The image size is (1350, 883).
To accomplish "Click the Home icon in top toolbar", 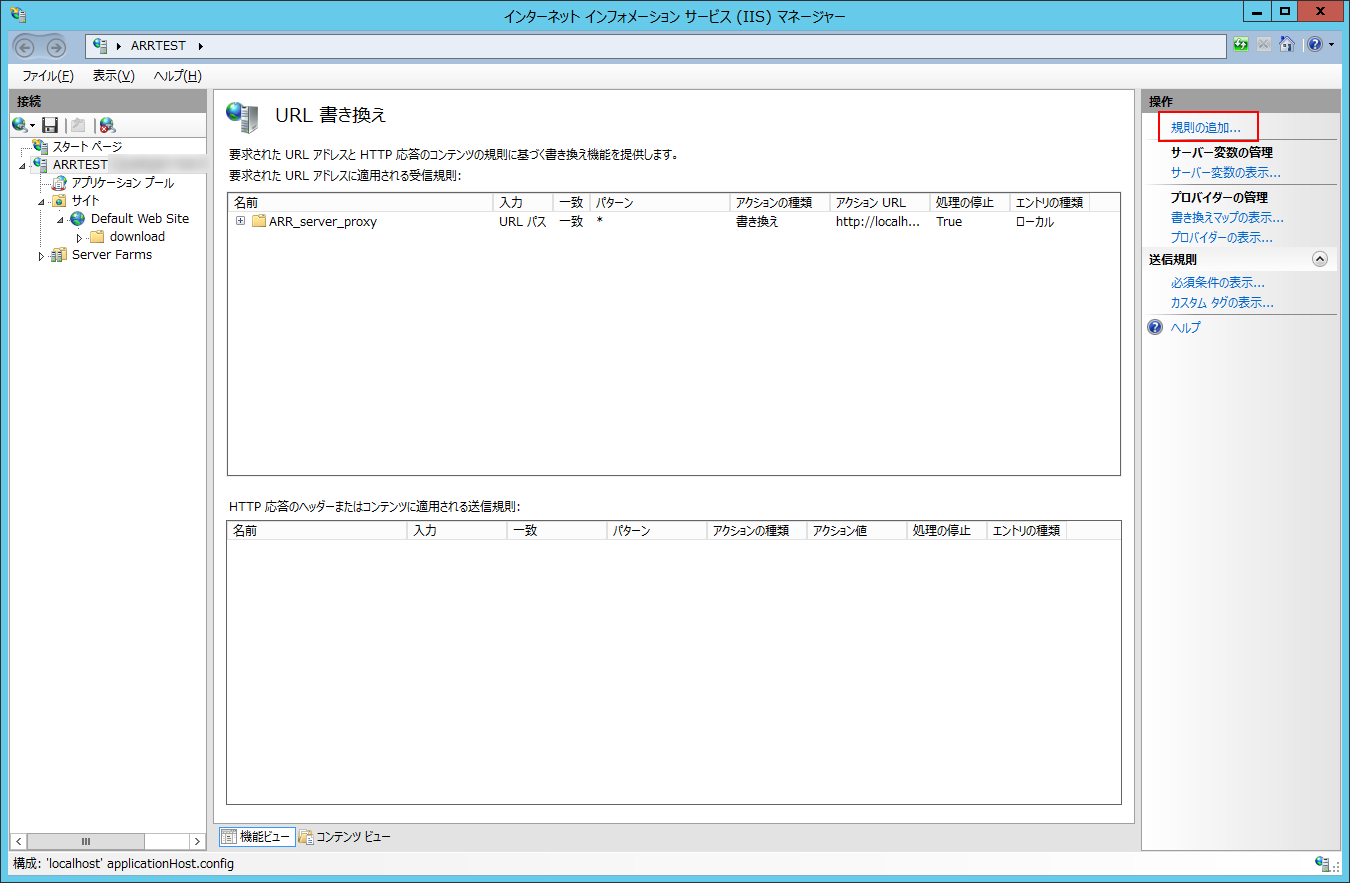I will click(x=1287, y=45).
